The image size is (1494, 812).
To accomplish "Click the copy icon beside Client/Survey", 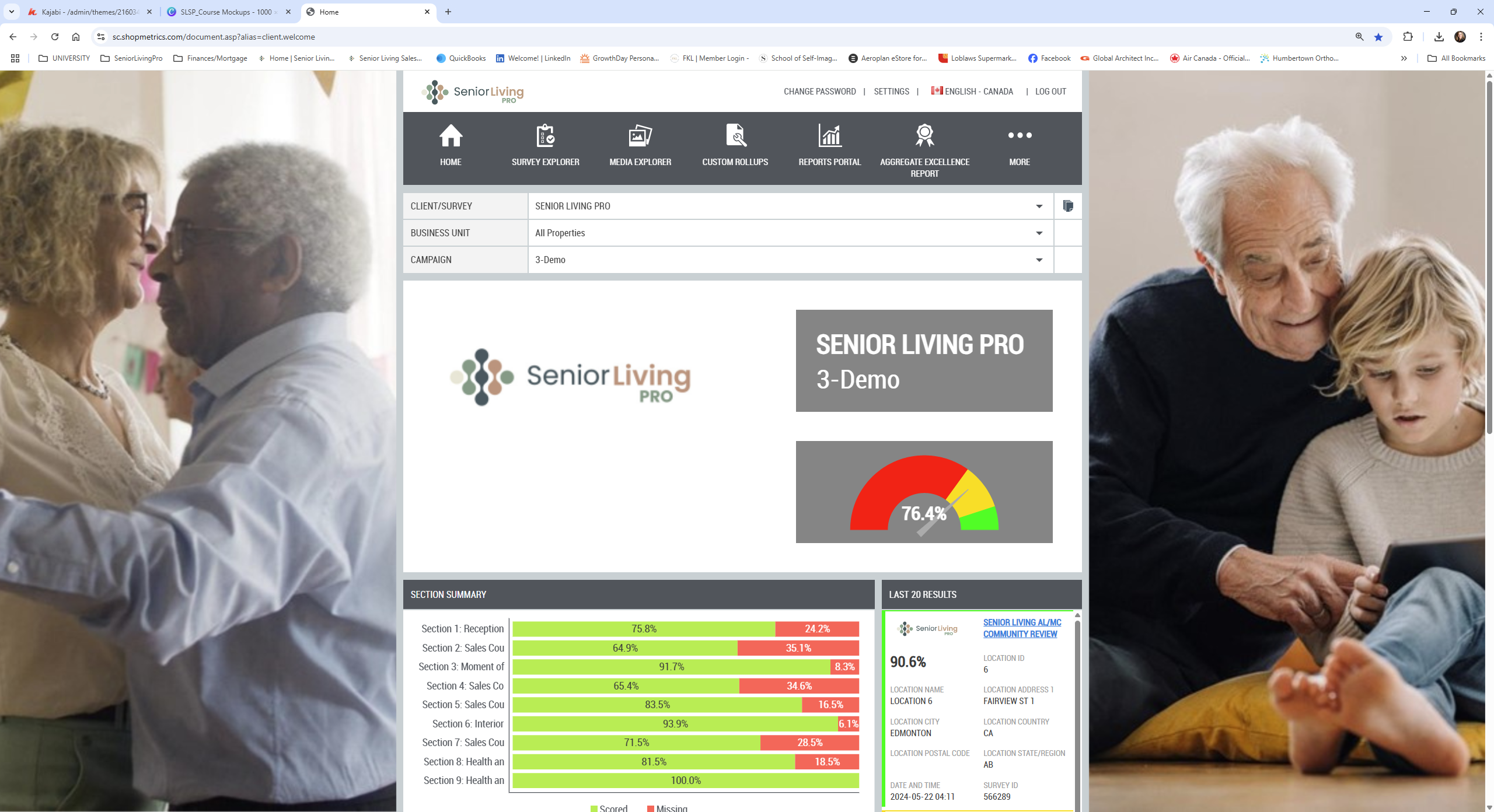I will coord(1067,206).
